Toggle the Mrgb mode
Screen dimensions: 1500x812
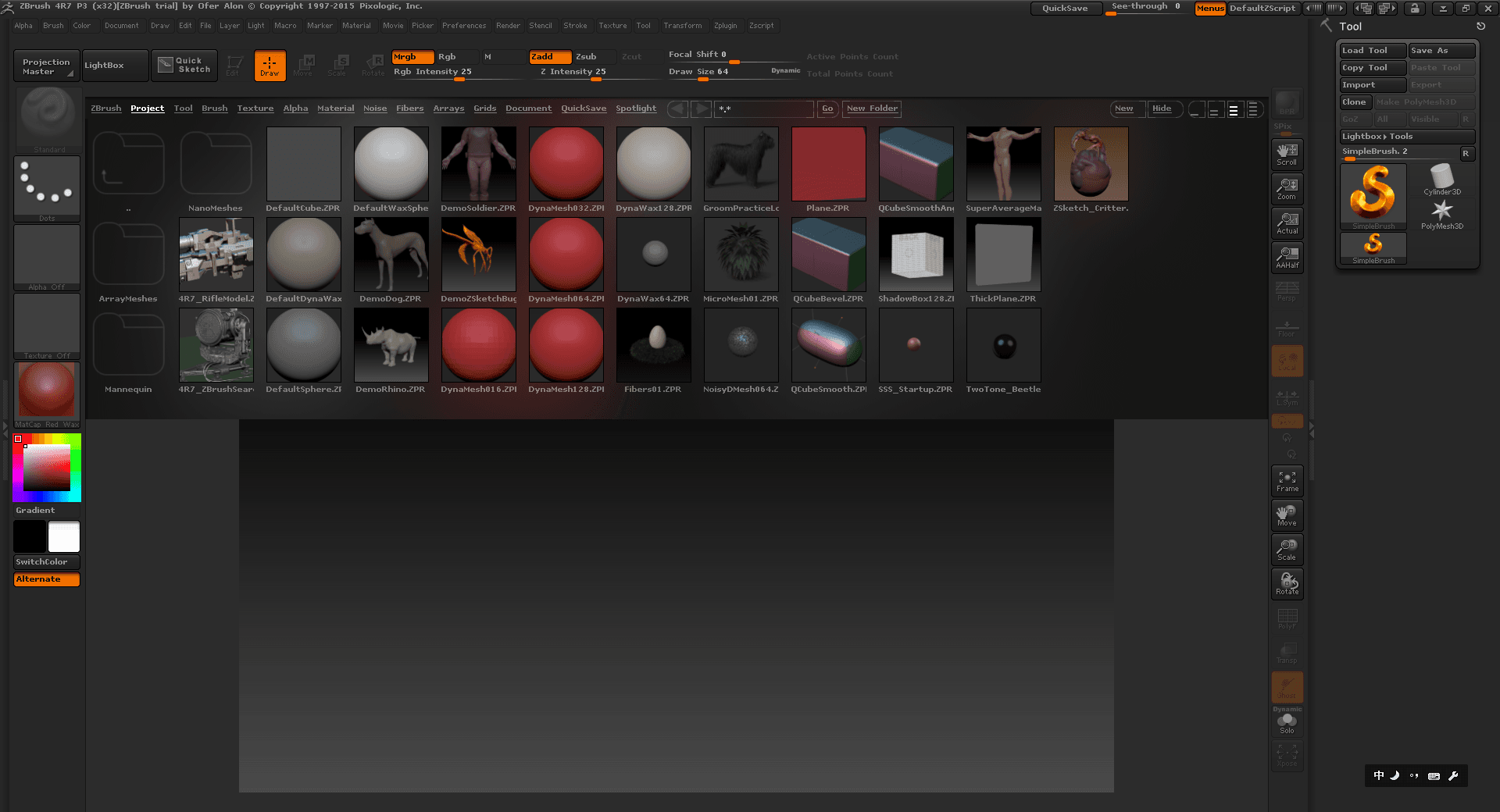point(412,57)
